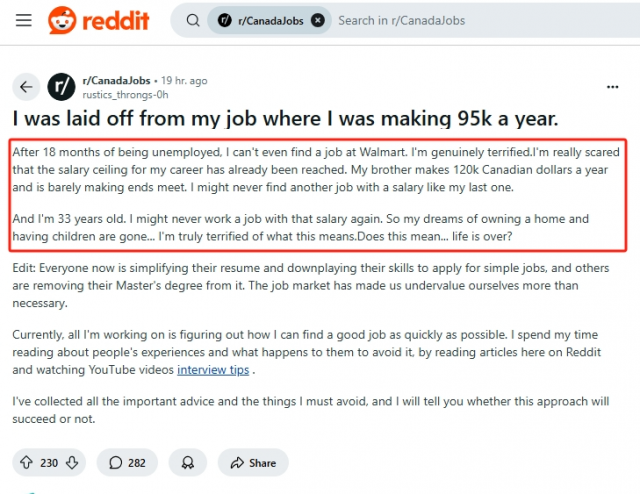Open the hamburger navigation menu
The width and height of the screenshot is (640, 494).
(x=24, y=20)
